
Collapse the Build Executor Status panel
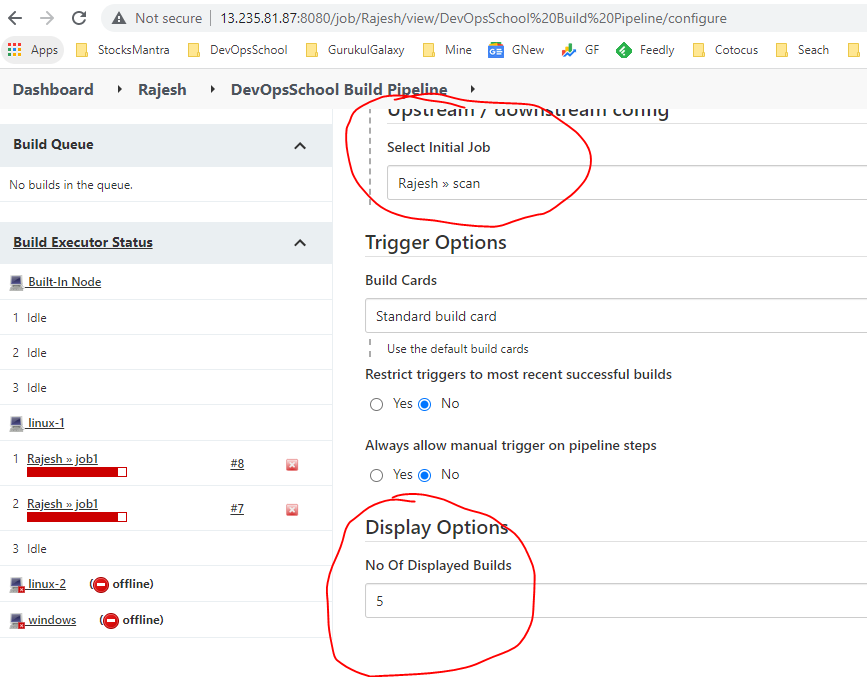point(300,243)
